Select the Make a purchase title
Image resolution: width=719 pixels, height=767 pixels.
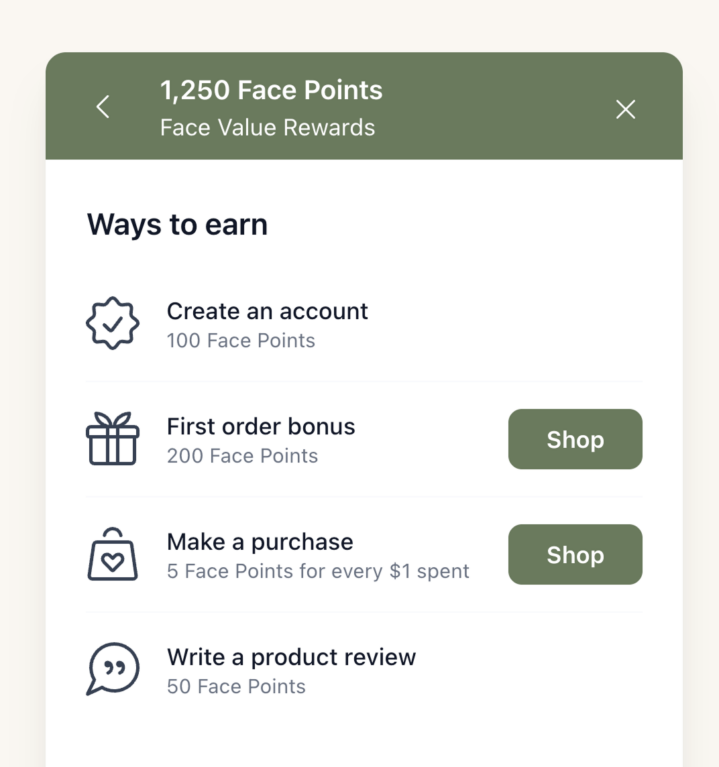259,542
